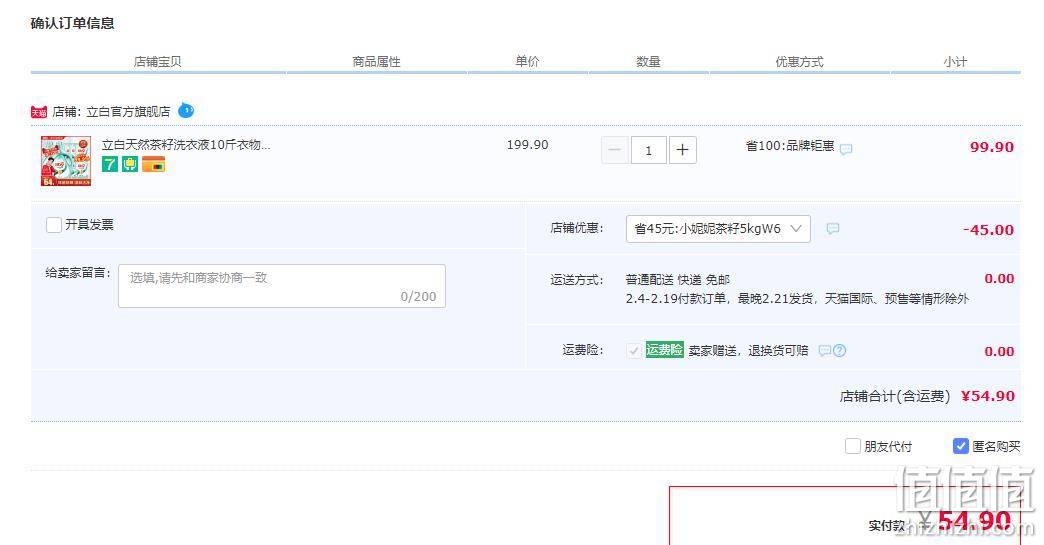Click the 确认订单信息 heading

click(x=73, y=23)
